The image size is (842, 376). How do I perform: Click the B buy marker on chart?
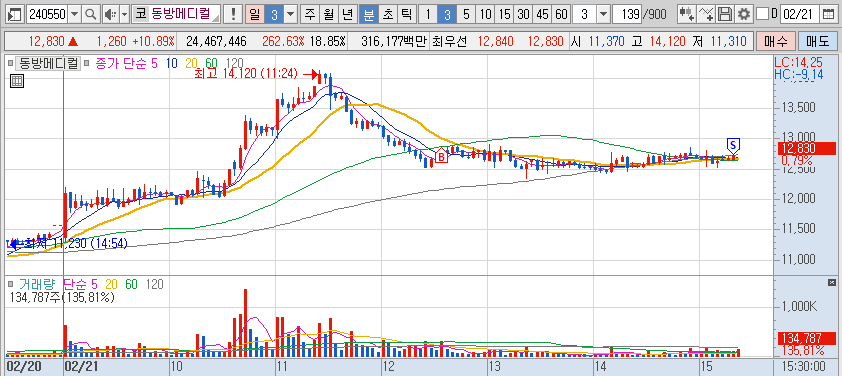[441, 156]
